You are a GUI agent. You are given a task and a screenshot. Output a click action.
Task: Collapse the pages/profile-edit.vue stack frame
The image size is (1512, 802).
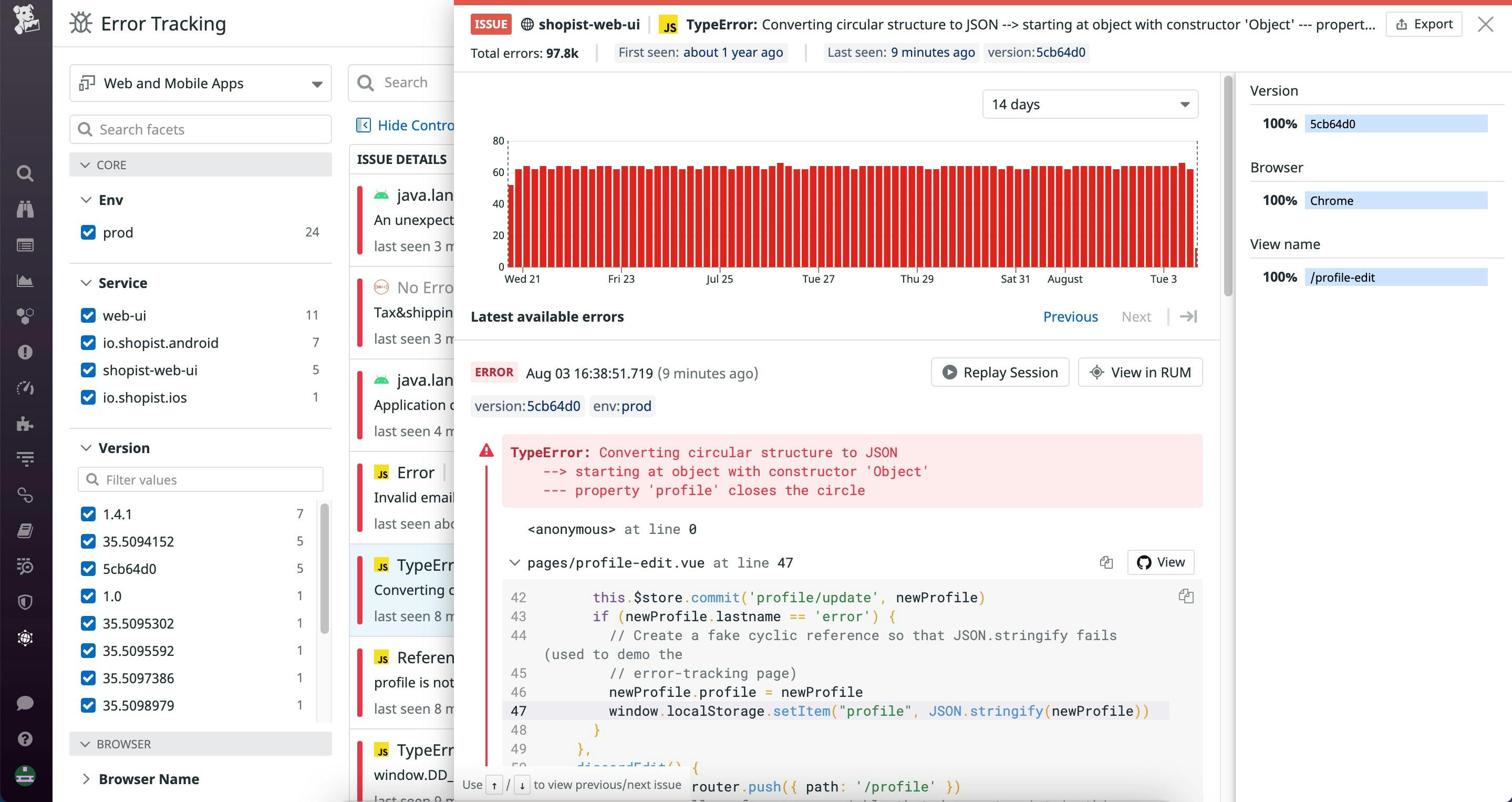click(515, 562)
